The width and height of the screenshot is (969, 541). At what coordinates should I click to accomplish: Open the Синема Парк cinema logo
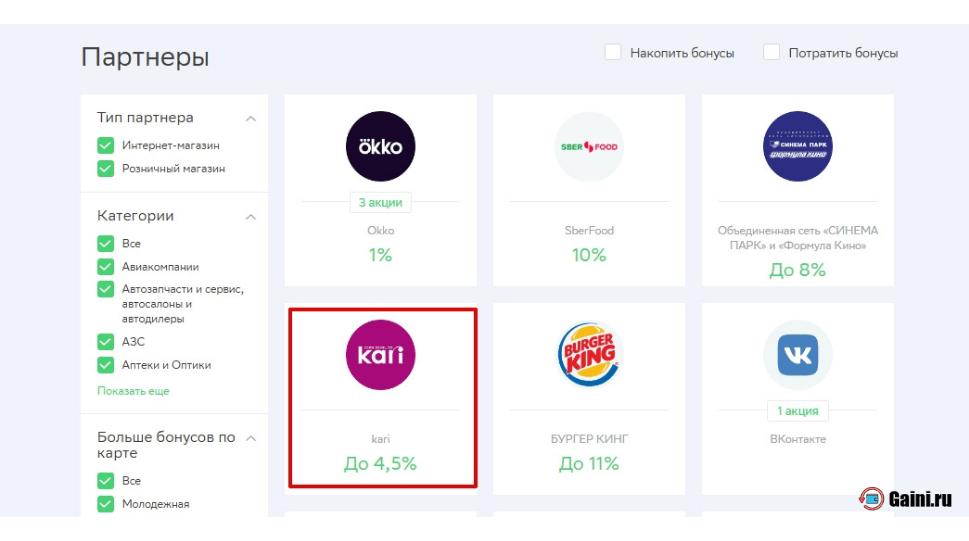pos(797,147)
